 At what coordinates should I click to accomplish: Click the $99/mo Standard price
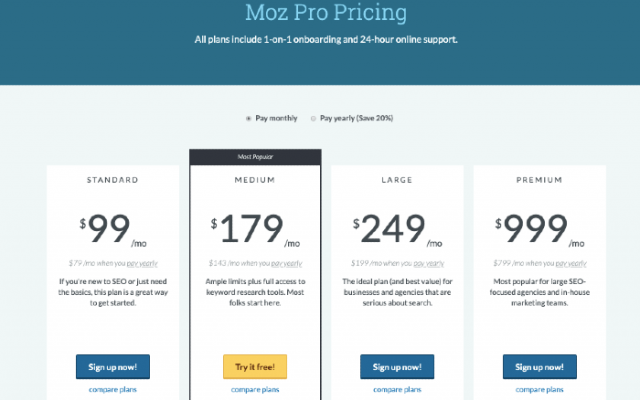pos(113,229)
